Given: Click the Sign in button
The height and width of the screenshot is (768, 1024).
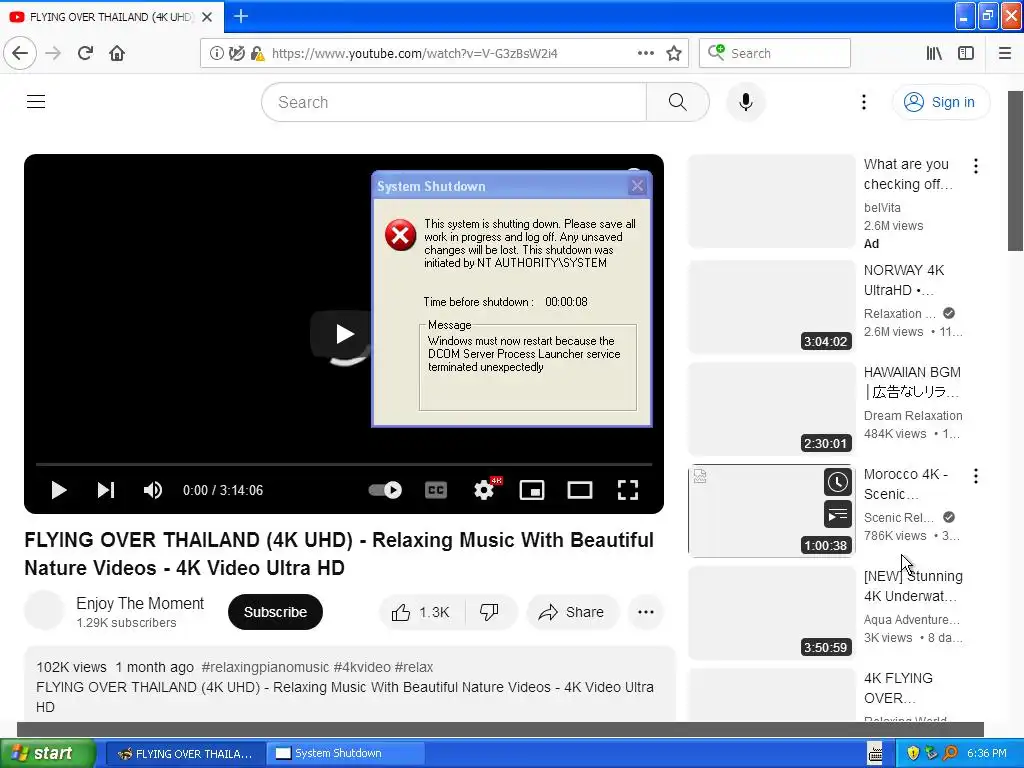Looking at the screenshot, I should (x=940, y=102).
